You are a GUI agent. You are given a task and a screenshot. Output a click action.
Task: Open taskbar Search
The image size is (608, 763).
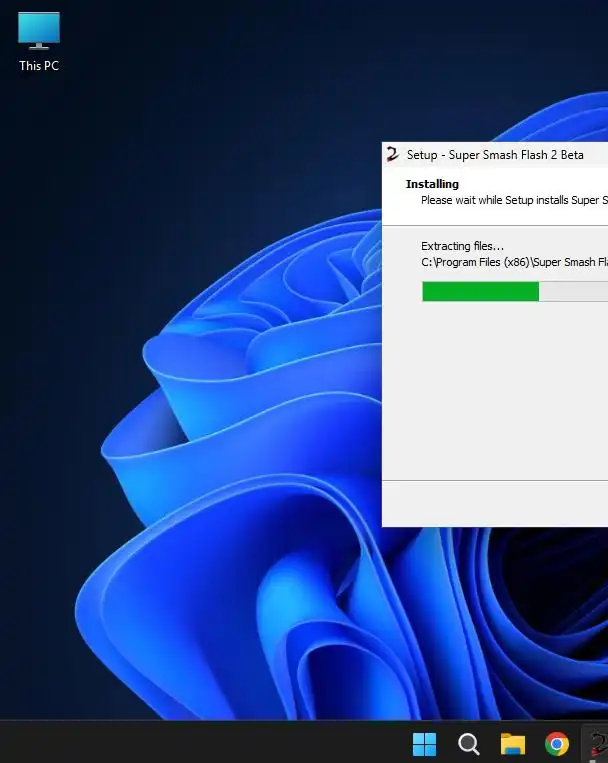tap(468, 744)
